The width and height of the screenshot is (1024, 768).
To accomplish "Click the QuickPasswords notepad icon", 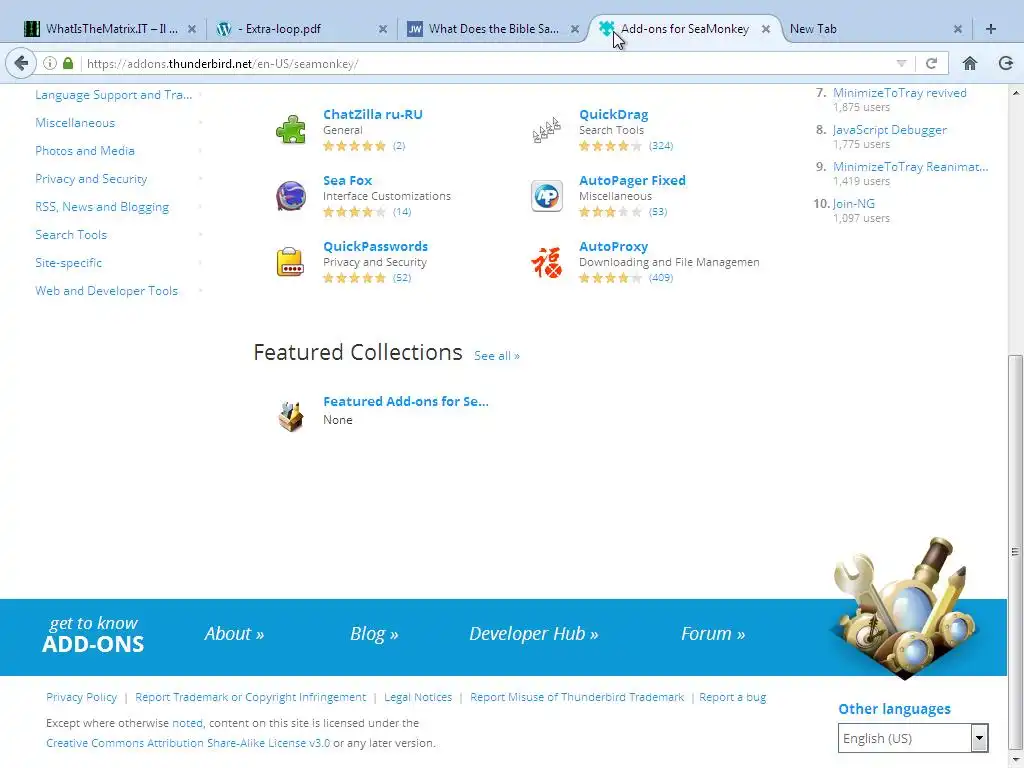I will tap(291, 261).
